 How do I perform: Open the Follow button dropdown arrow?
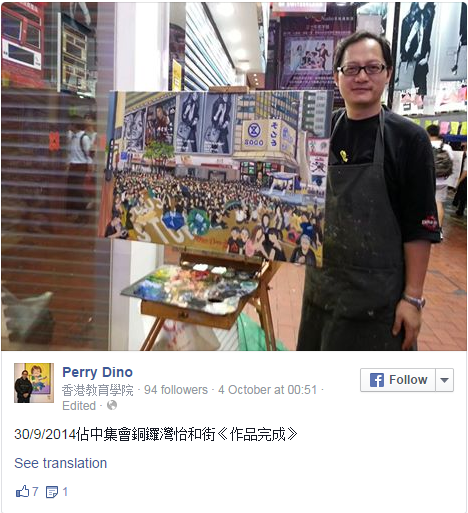444,380
